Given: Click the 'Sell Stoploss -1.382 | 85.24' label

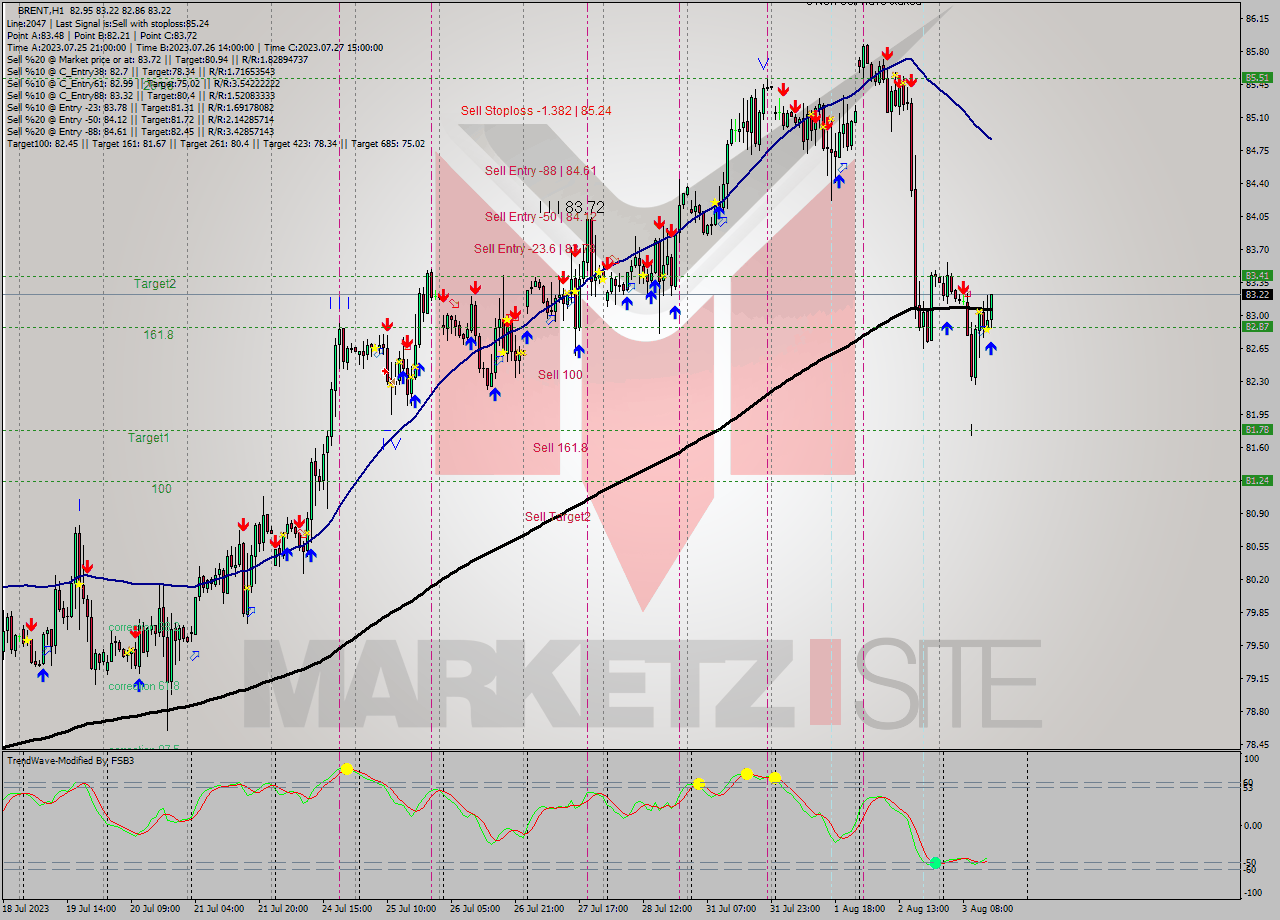Looking at the screenshot, I should pyautogui.click(x=536, y=111).
